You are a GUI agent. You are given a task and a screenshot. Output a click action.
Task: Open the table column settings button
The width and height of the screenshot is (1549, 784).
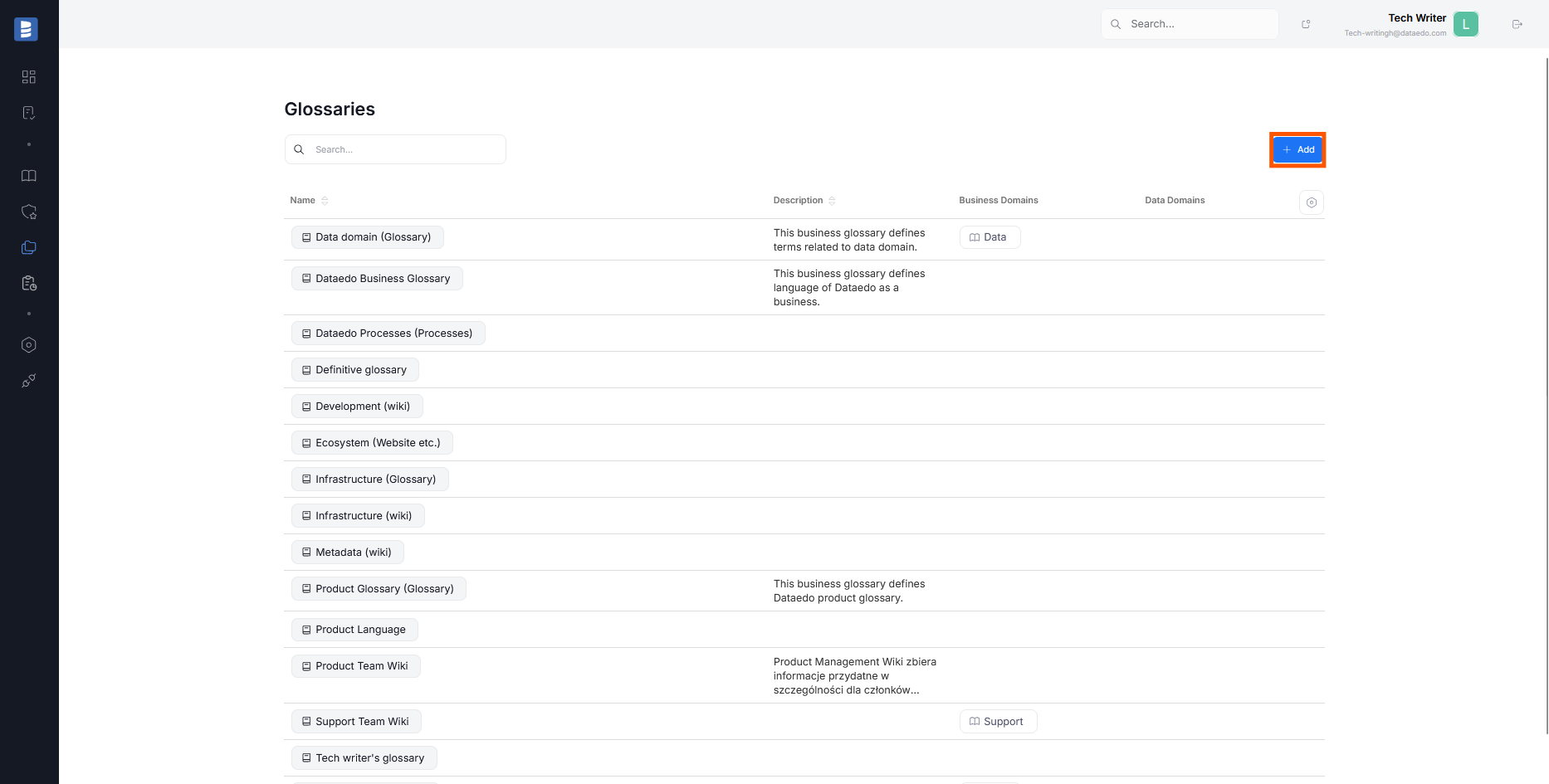click(x=1311, y=202)
